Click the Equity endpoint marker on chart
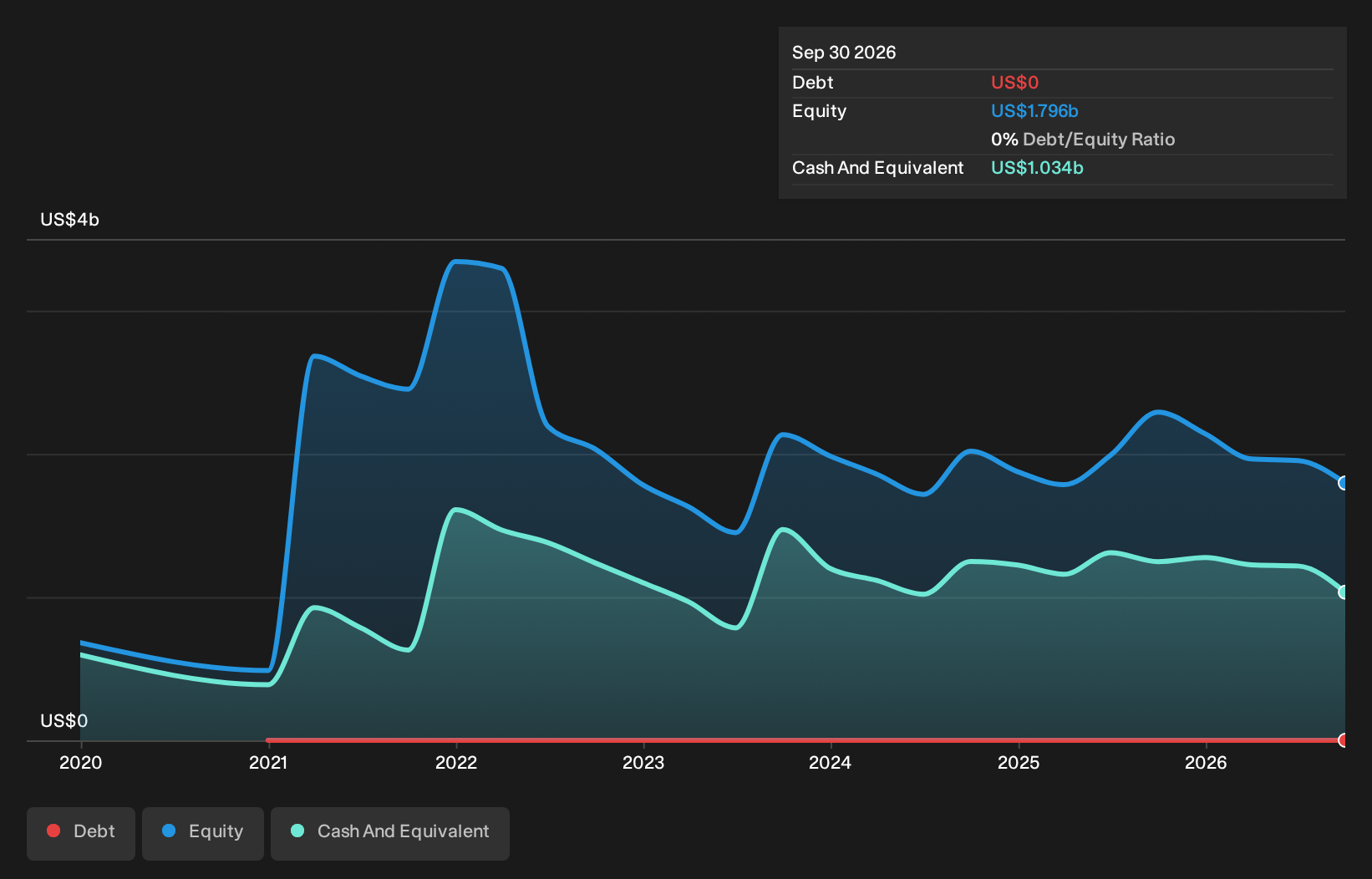The image size is (1372, 879). (x=1344, y=483)
